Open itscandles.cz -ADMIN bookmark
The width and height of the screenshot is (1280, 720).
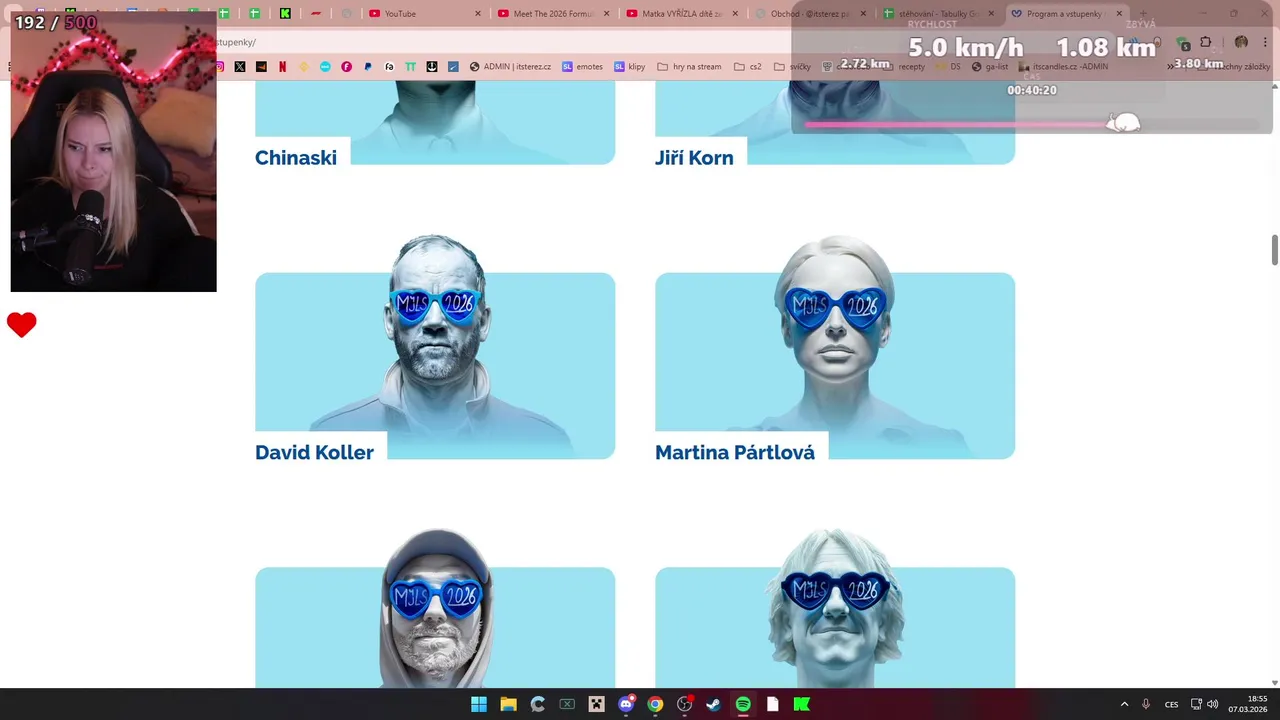coord(1063,67)
